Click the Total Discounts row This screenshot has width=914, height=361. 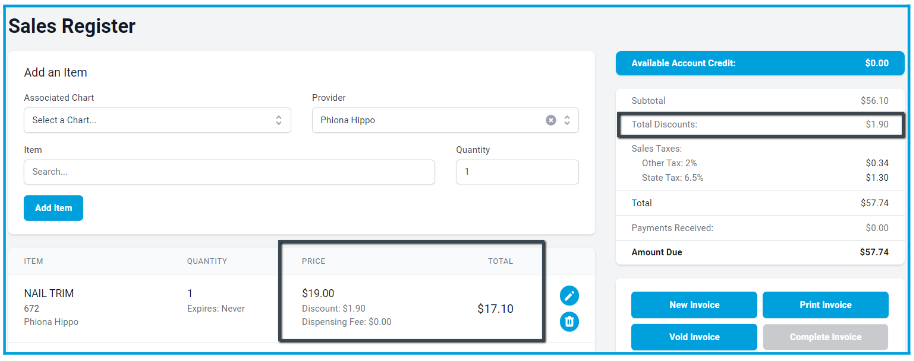coord(760,124)
